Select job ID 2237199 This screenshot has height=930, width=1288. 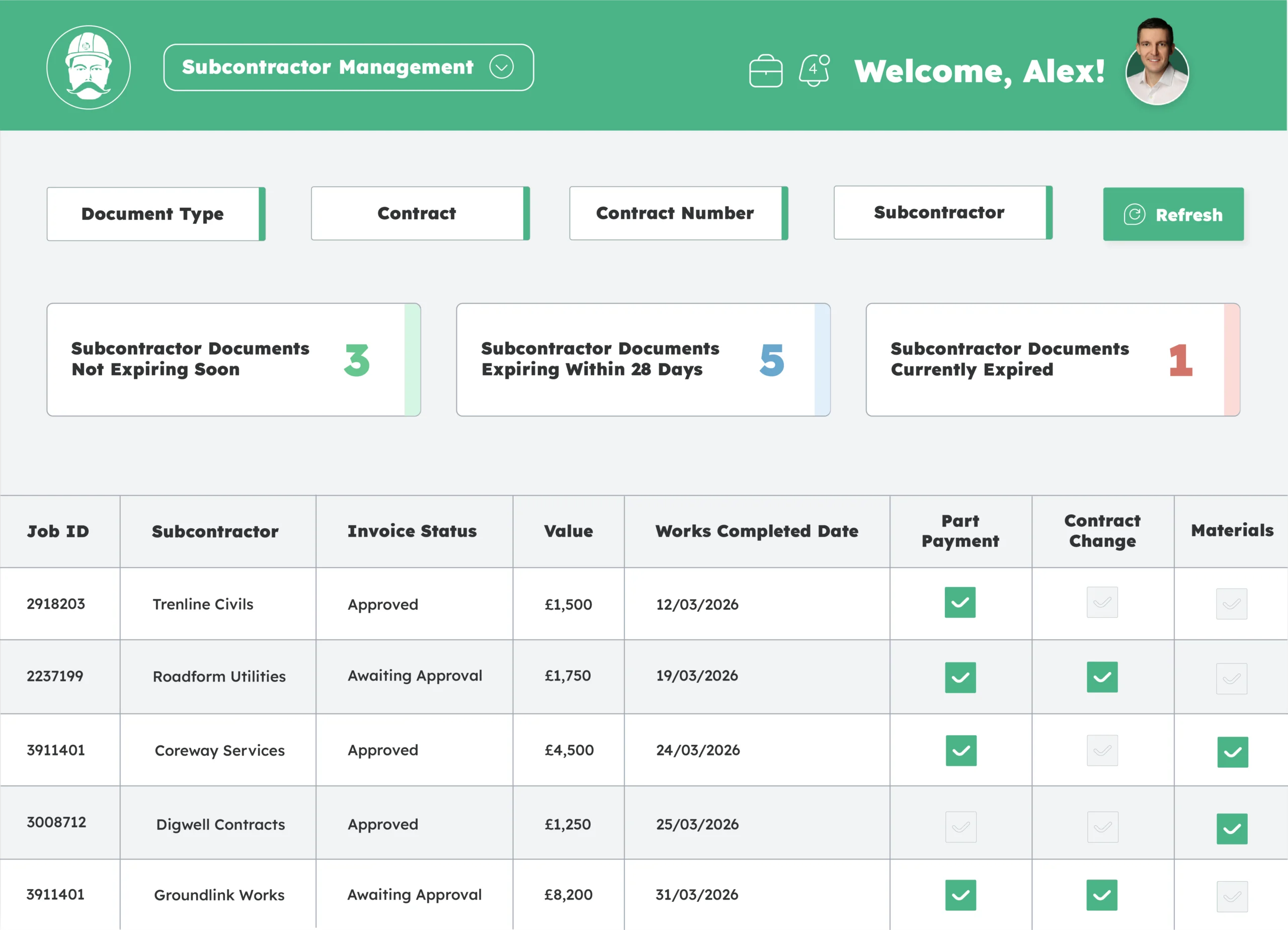pos(55,676)
